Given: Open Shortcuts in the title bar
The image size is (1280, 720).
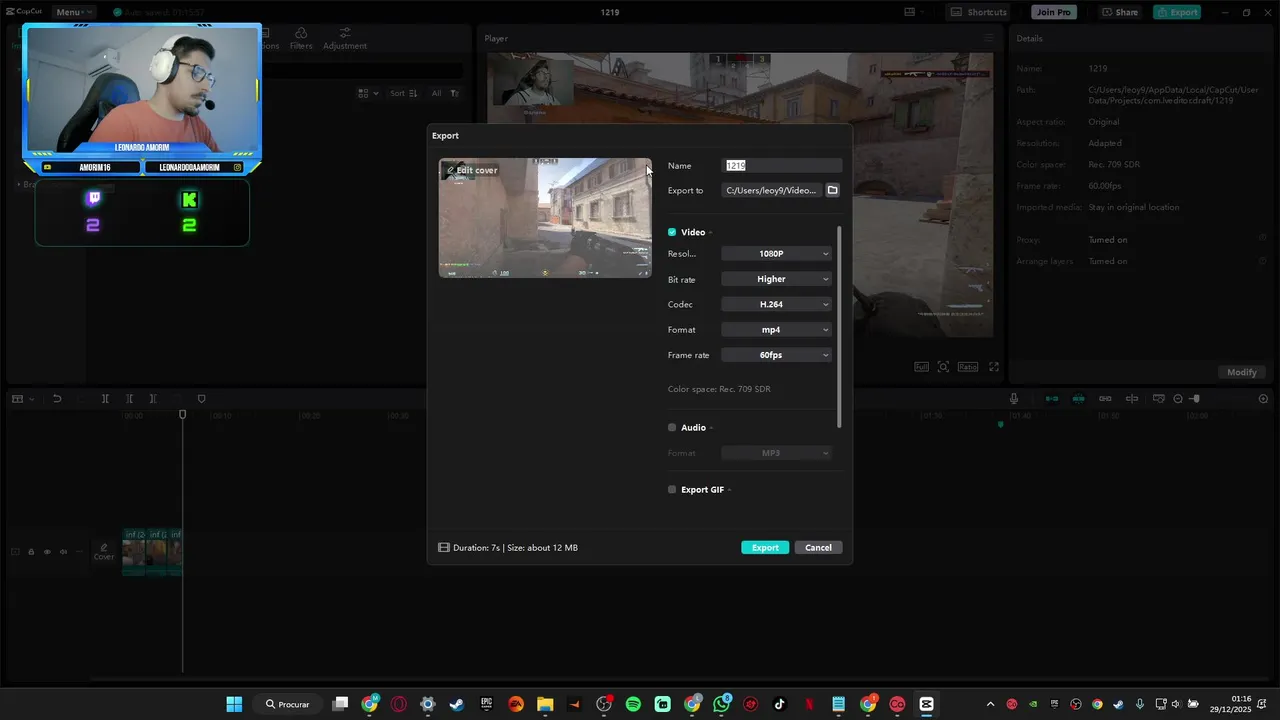Looking at the screenshot, I should [x=979, y=12].
